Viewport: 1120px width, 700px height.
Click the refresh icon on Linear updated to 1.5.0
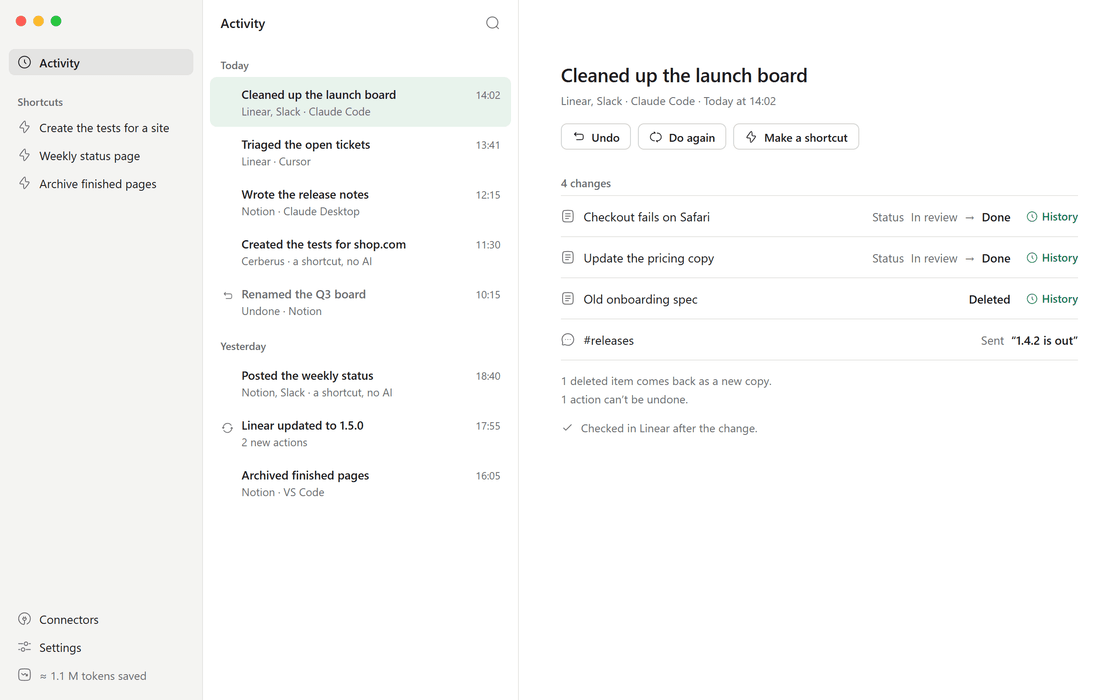[227, 427]
